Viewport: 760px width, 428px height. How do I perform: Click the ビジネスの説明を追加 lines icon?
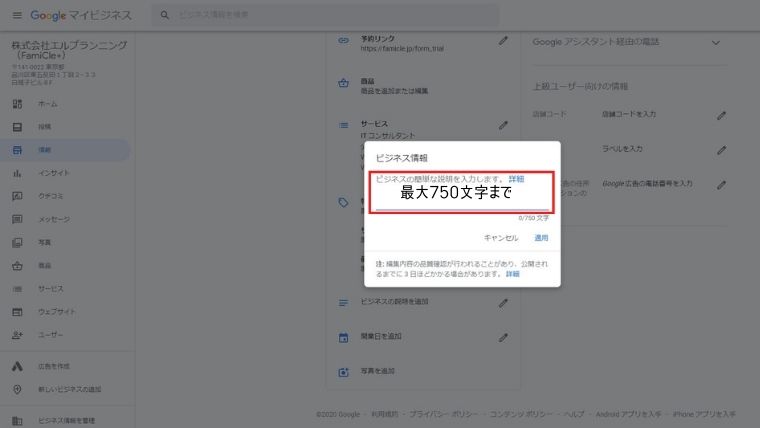point(343,303)
